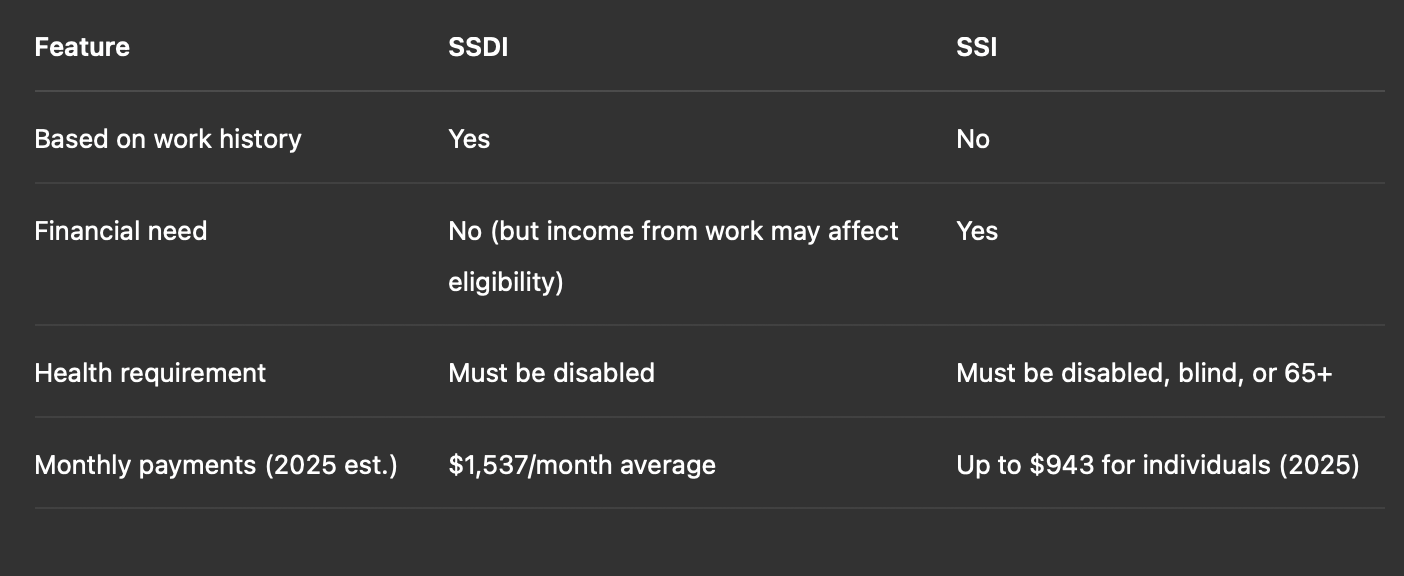
Task: Click 'Must be disabled, blind, or 65+' cell
Action: pyautogui.click(x=1144, y=373)
